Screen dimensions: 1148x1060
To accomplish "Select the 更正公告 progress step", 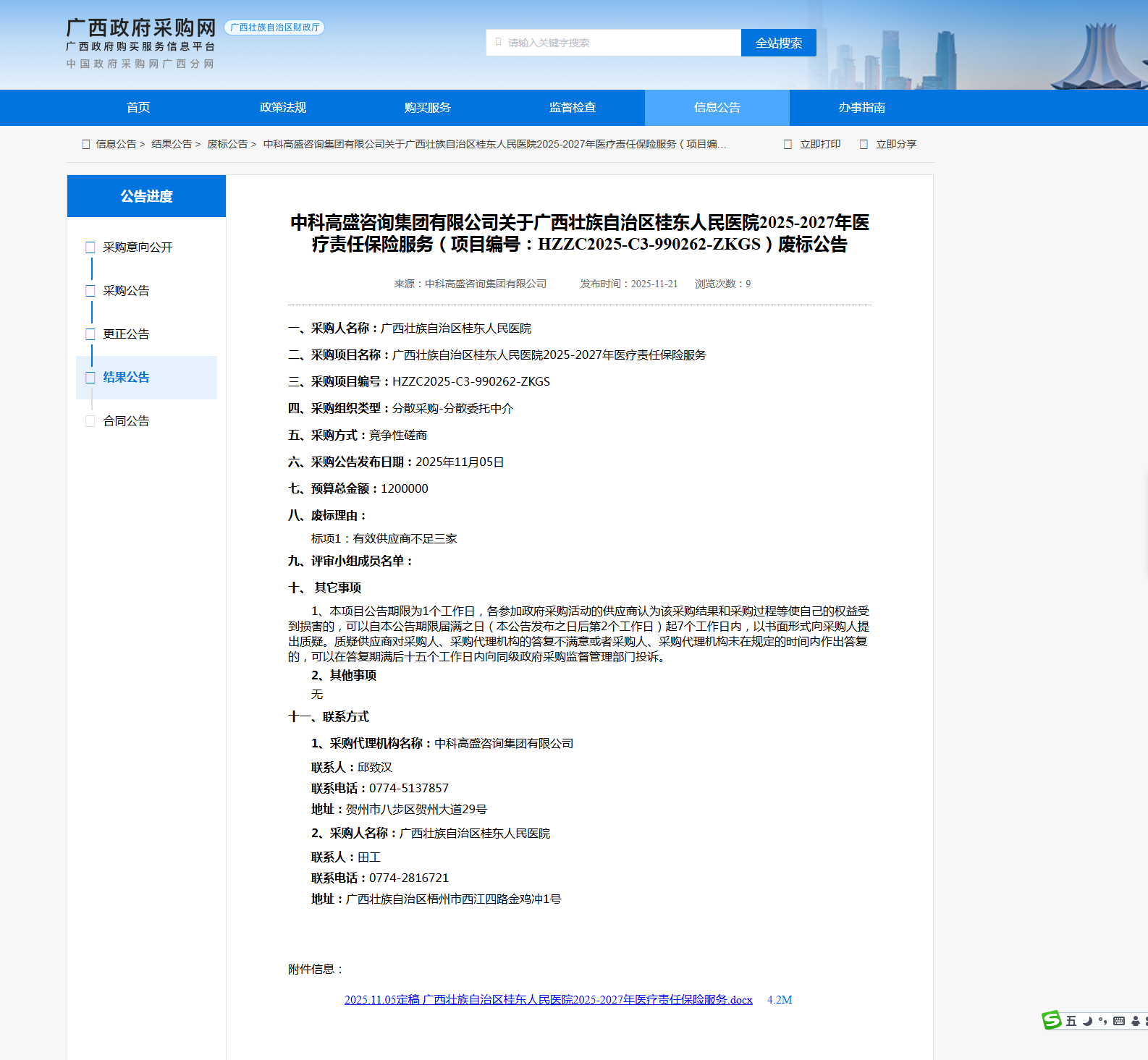I will 126,334.
